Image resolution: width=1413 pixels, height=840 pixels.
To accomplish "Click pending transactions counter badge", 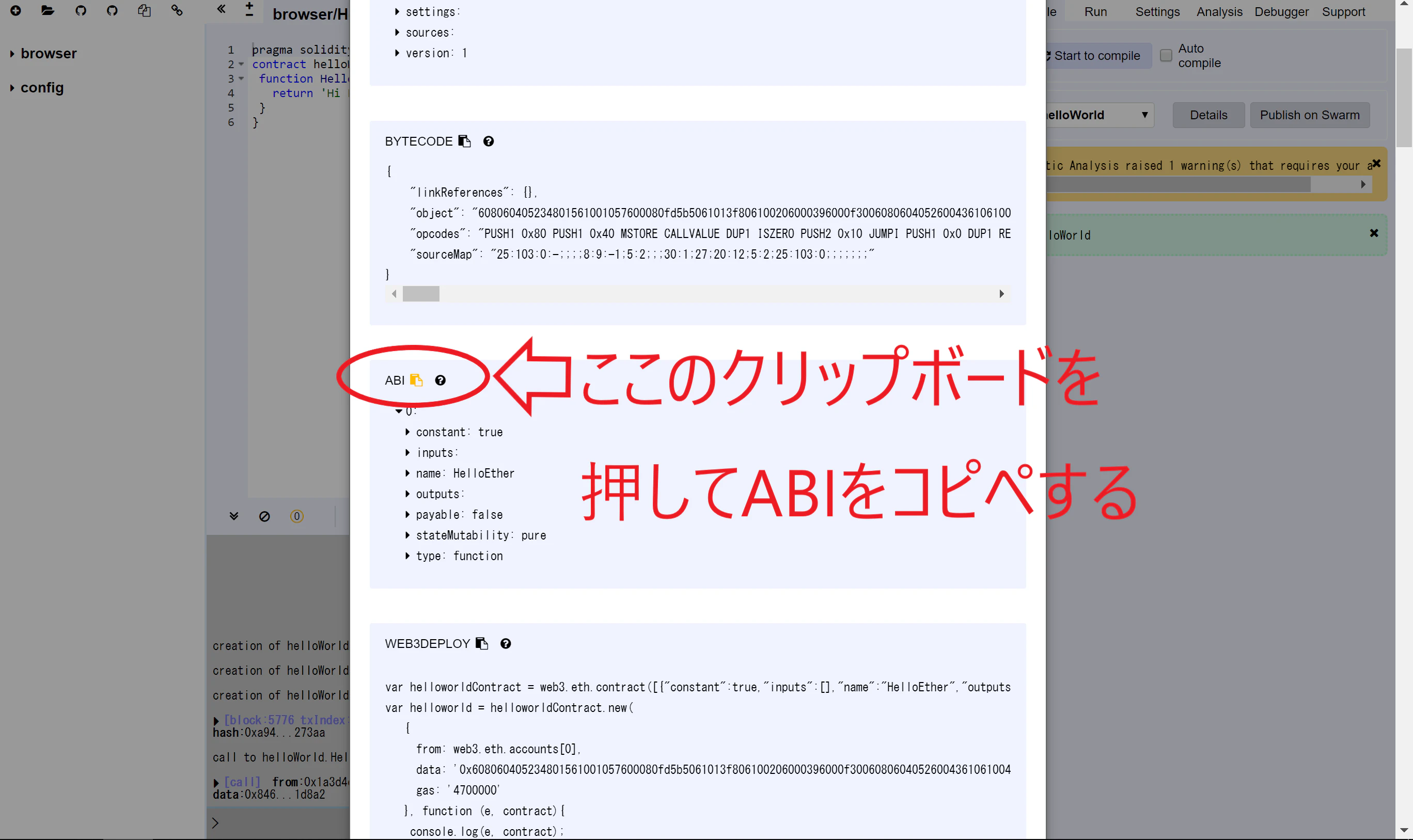I will tap(296, 516).
